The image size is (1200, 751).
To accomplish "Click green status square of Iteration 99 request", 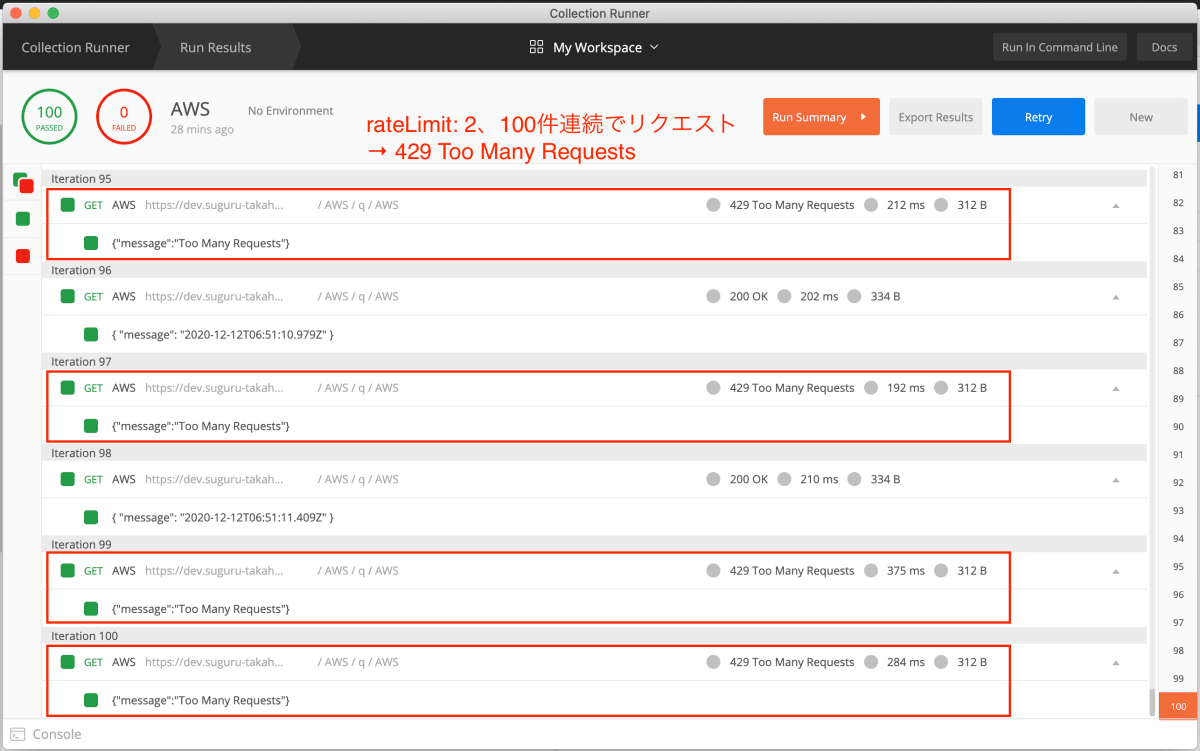I will click(x=68, y=571).
